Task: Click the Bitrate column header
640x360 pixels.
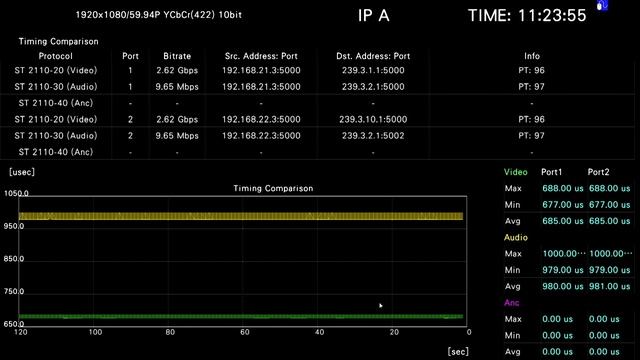Action: 177,56
